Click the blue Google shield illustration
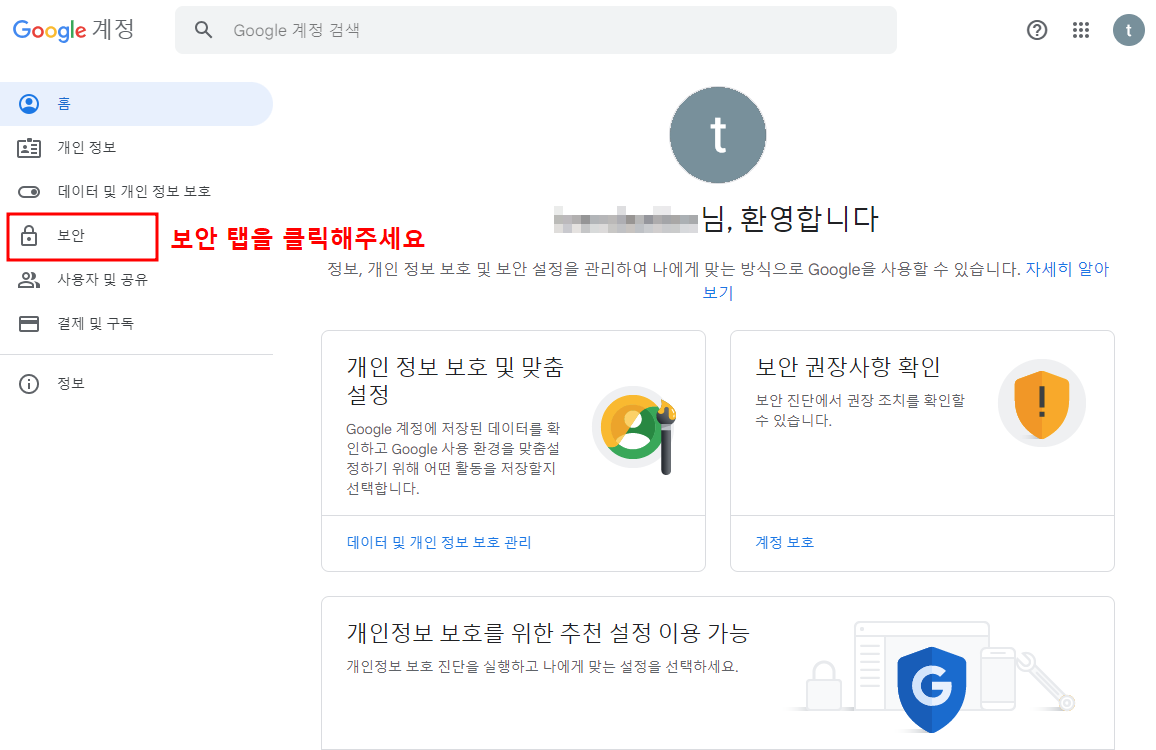This screenshot has width=1156, height=750. [x=931, y=690]
